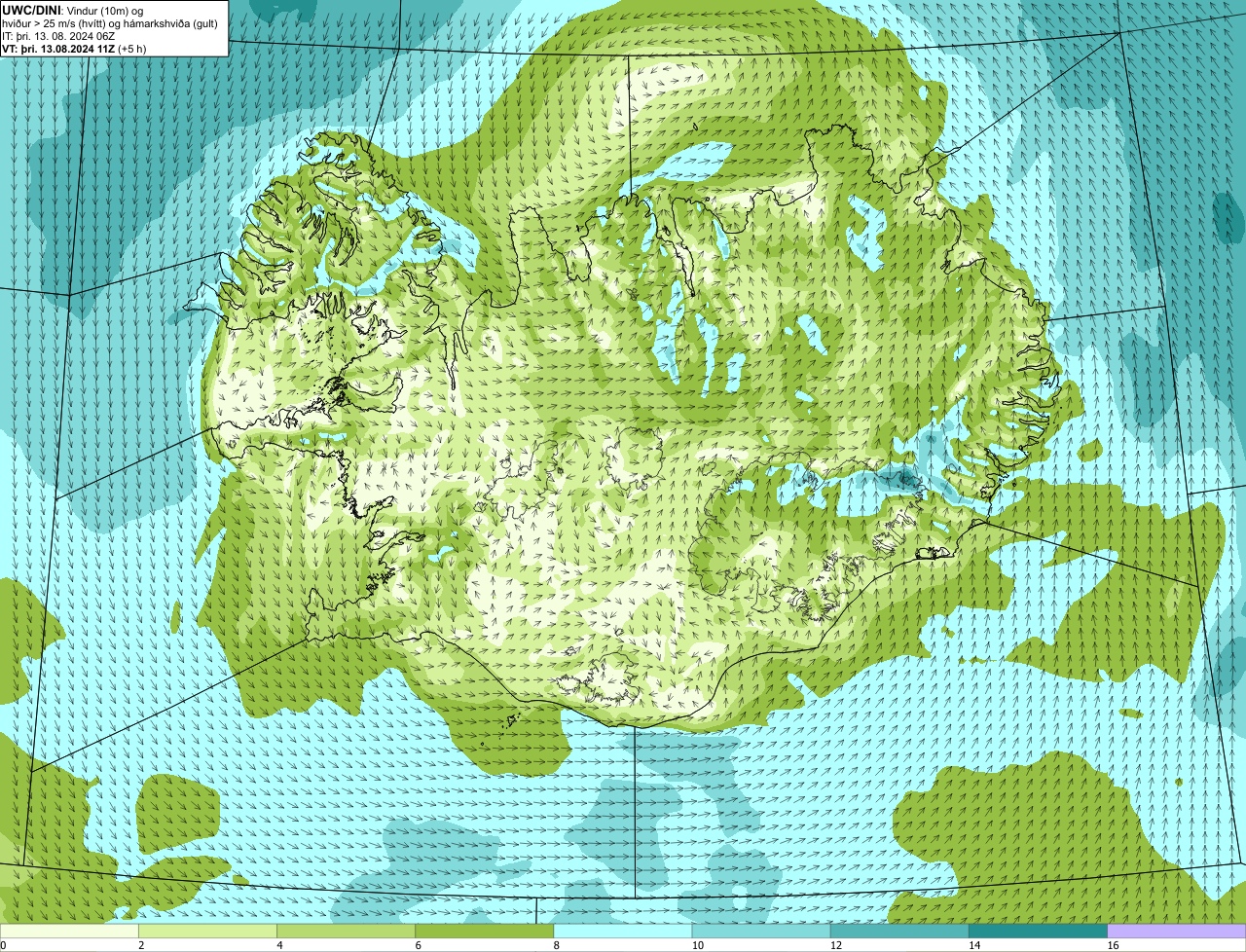Click the legend scale label 12
Screen dimensions: 1246x952
pos(834,945)
